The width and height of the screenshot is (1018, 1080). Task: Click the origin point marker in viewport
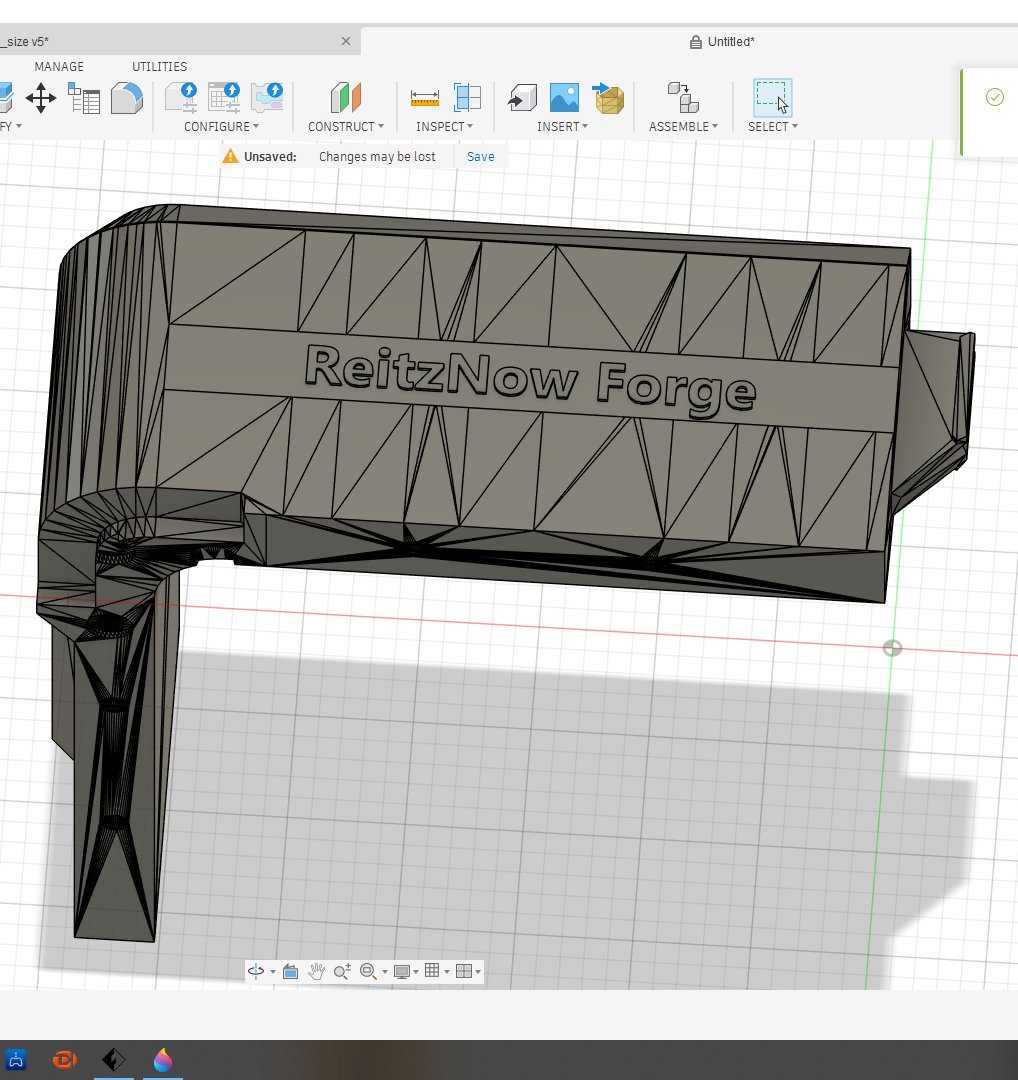point(892,648)
